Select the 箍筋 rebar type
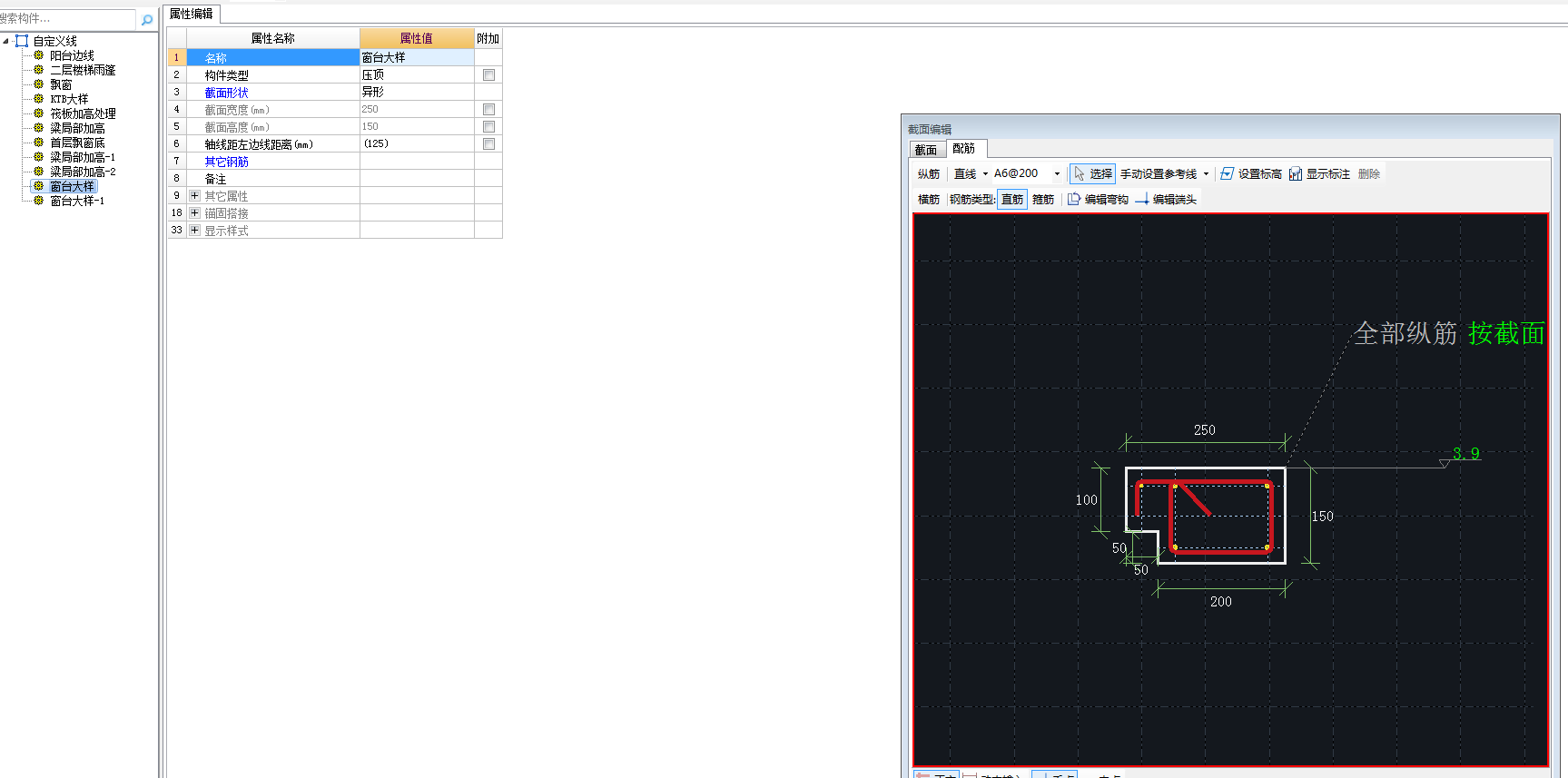This screenshot has height=778, width=1568. coord(1043,200)
